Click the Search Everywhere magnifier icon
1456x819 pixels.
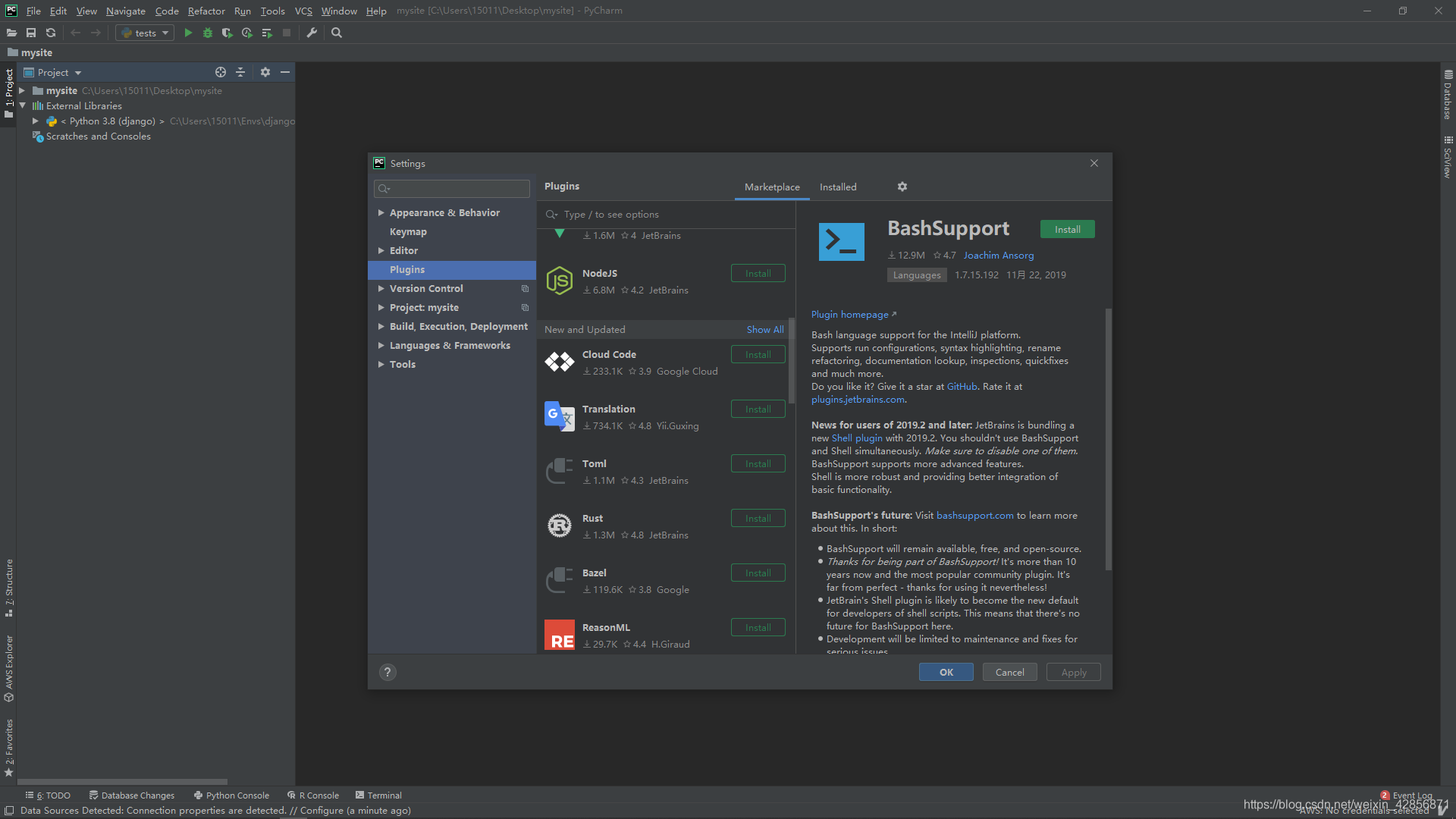(x=337, y=33)
